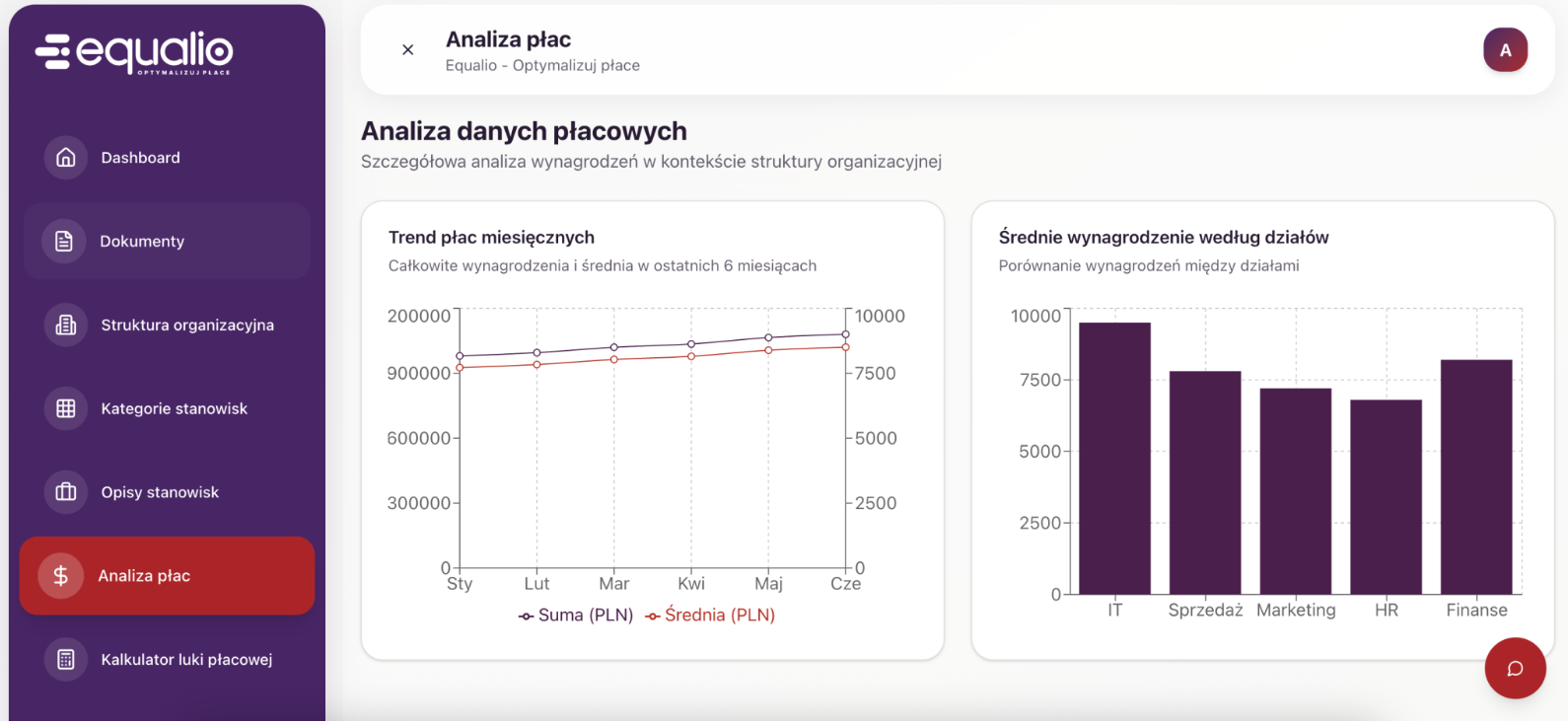Click the HR bar in department chart
1568x723 pixels.
pyautogui.click(x=1386, y=497)
